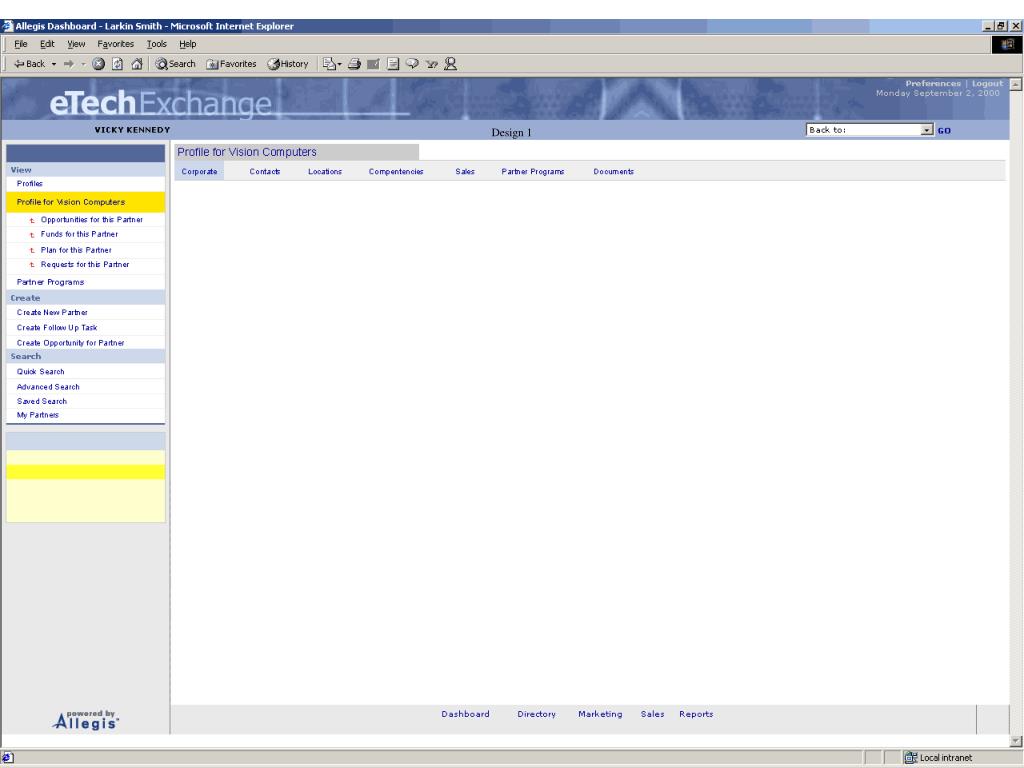
Task: Click the GO link
Action: [944, 131]
